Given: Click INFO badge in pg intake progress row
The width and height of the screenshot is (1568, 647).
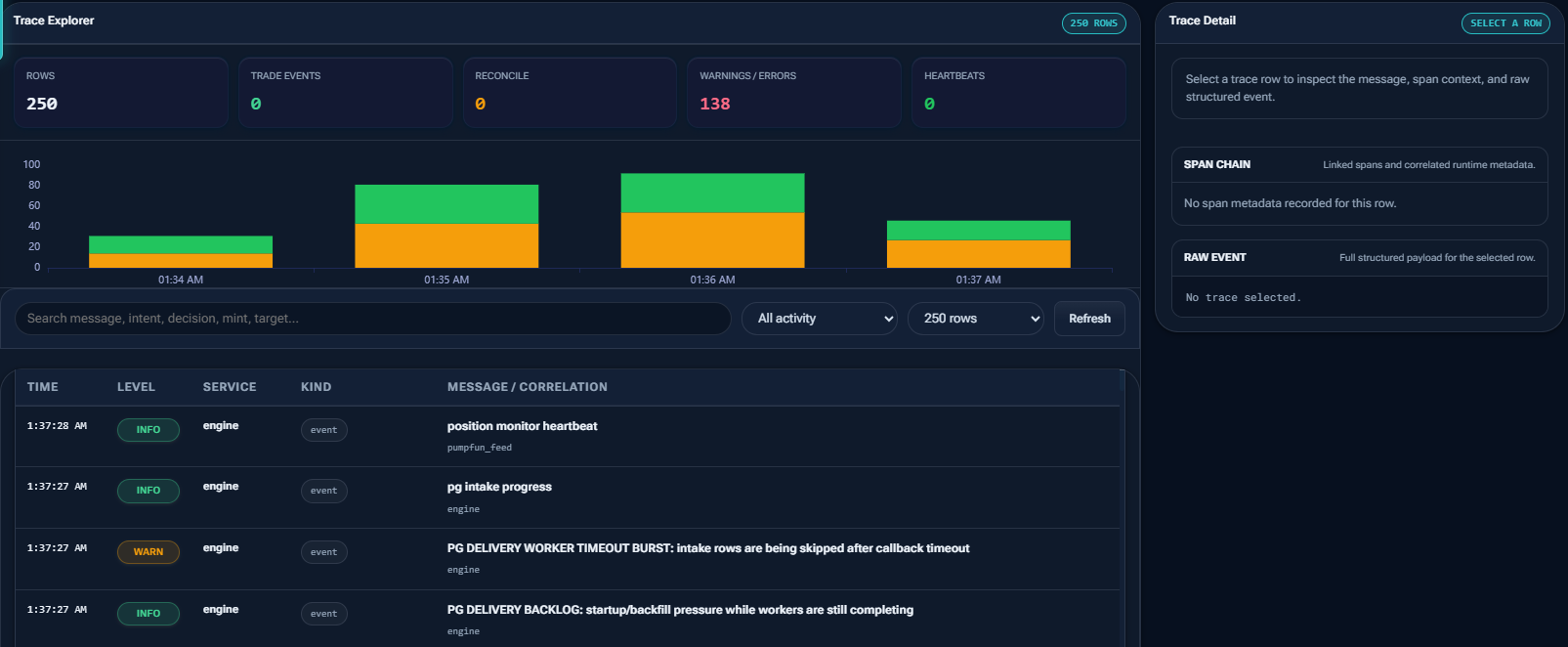Looking at the screenshot, I should coord(148,491).
